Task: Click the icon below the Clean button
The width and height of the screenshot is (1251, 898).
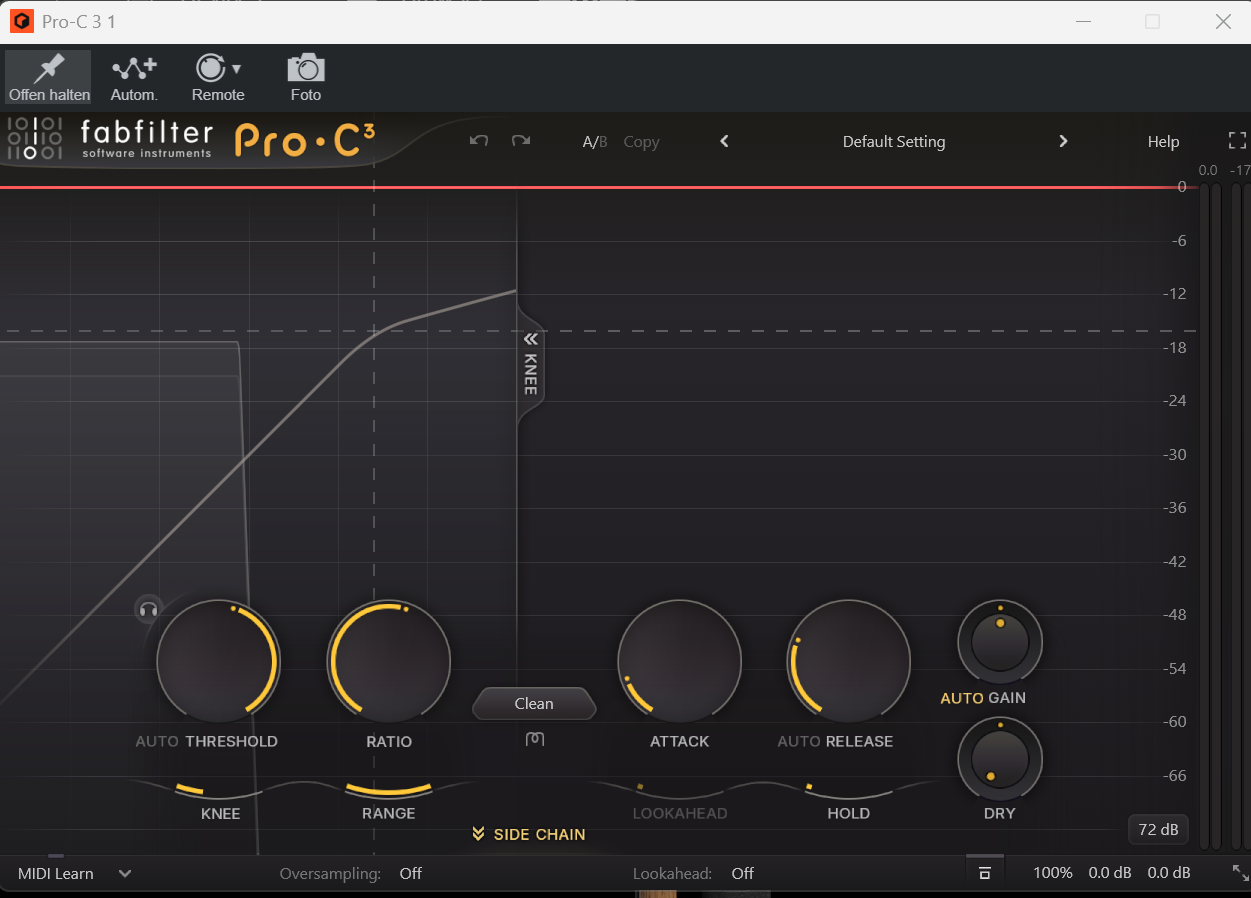Action: (x=534, y=739)
